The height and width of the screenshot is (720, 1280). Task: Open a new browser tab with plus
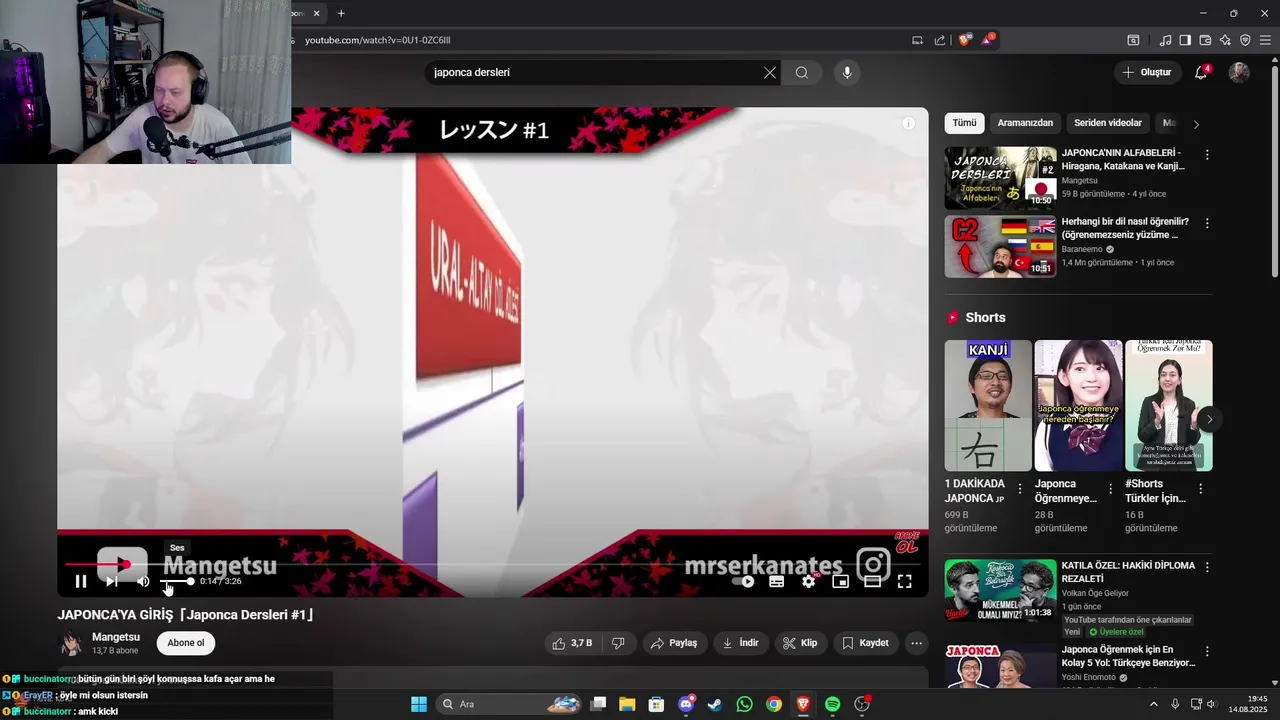pos(341,13)
